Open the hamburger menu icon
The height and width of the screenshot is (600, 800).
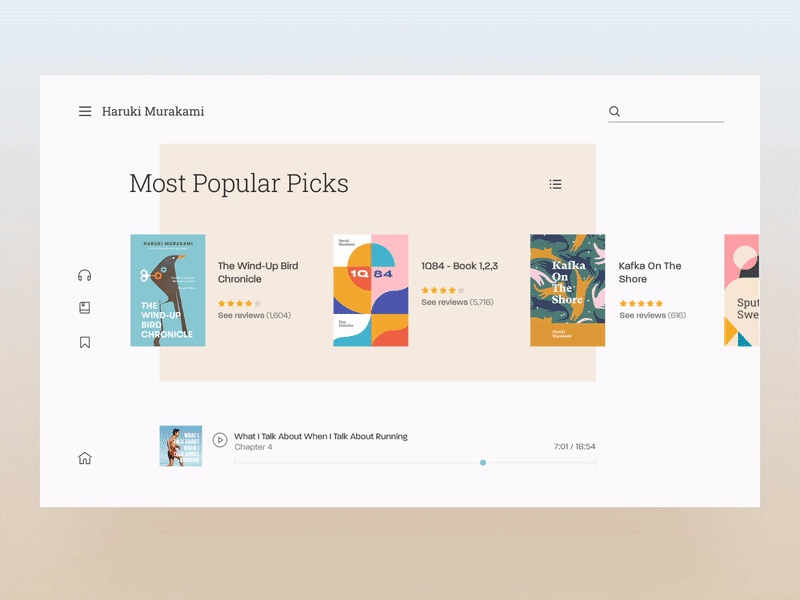[85, 111]
